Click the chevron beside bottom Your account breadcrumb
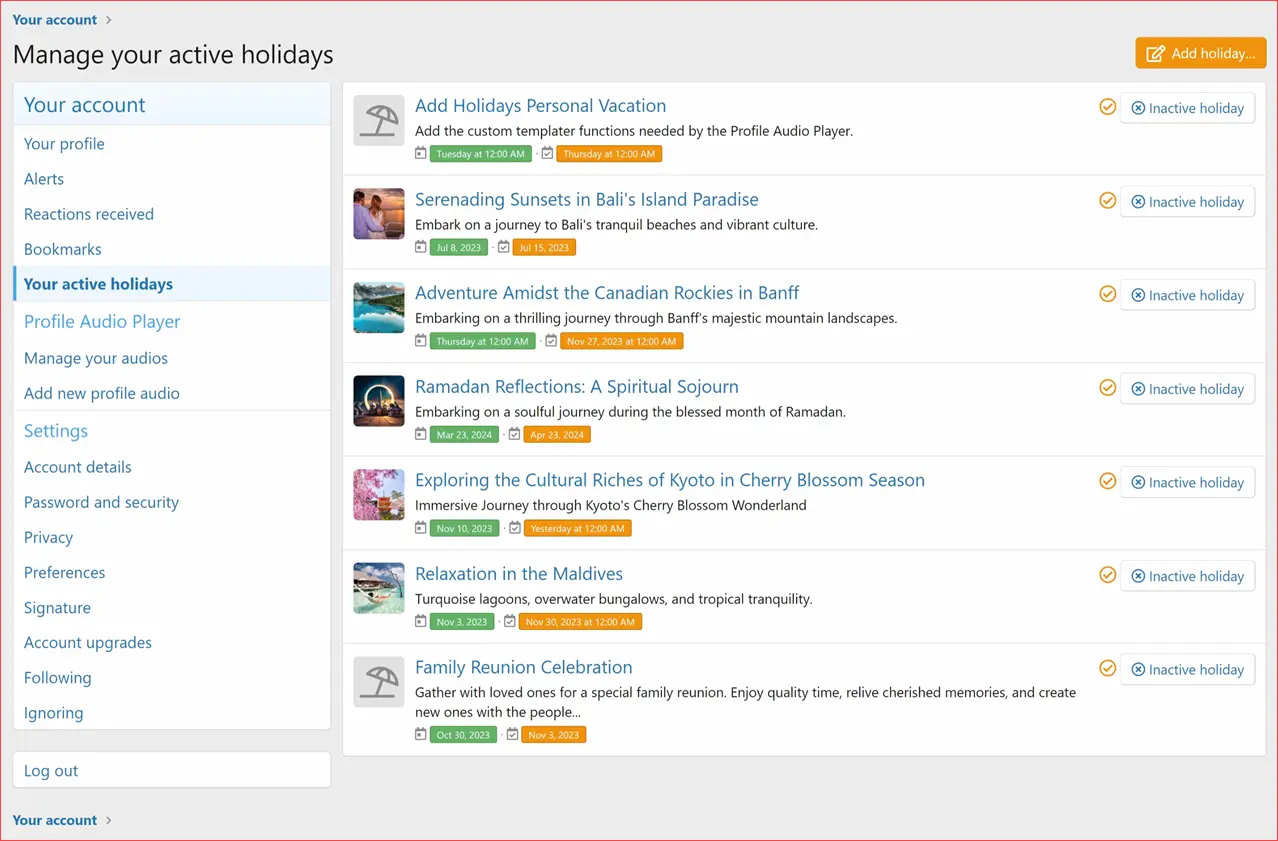Image resolution: width=1278 pixels, height=841 pixels. coord(109,820)
